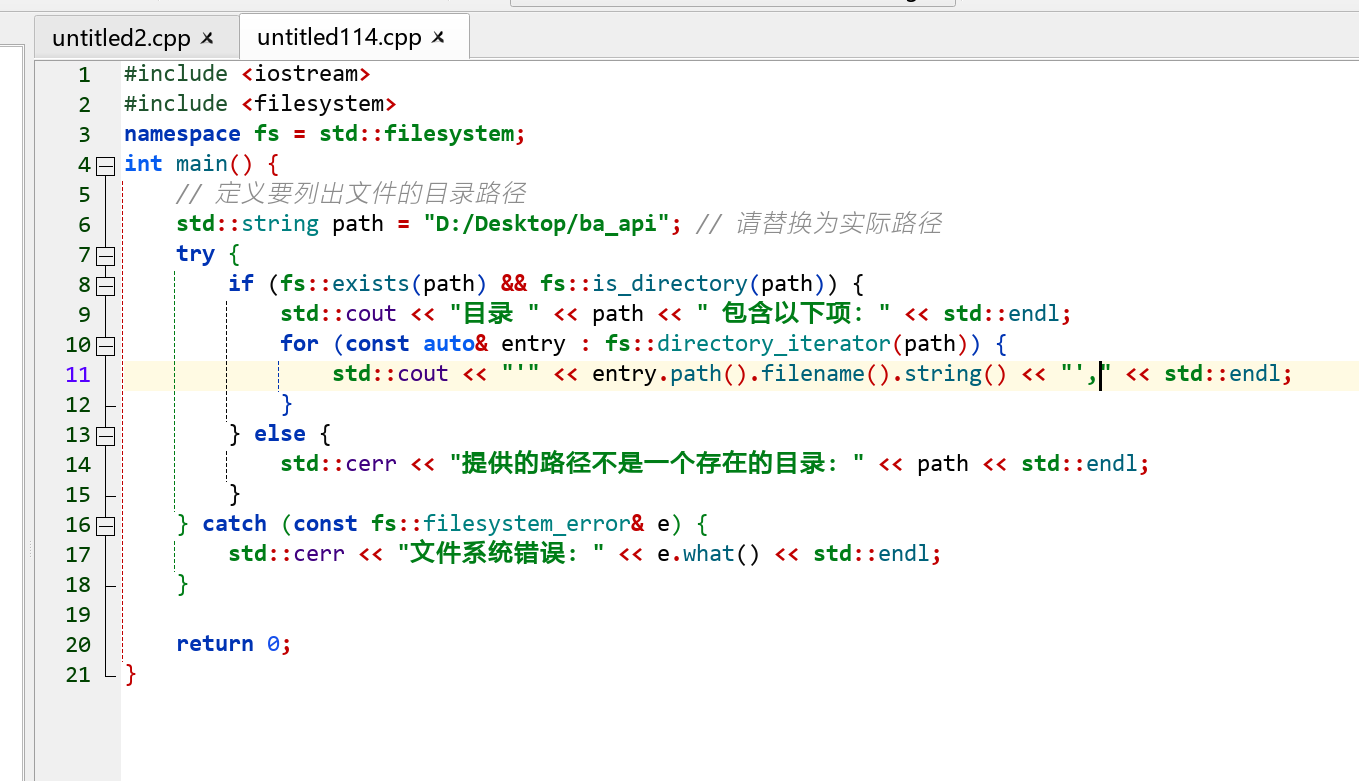Collapse the if statement code fold
Screen dimensions: 1359x781
click(x=106, y=284)
